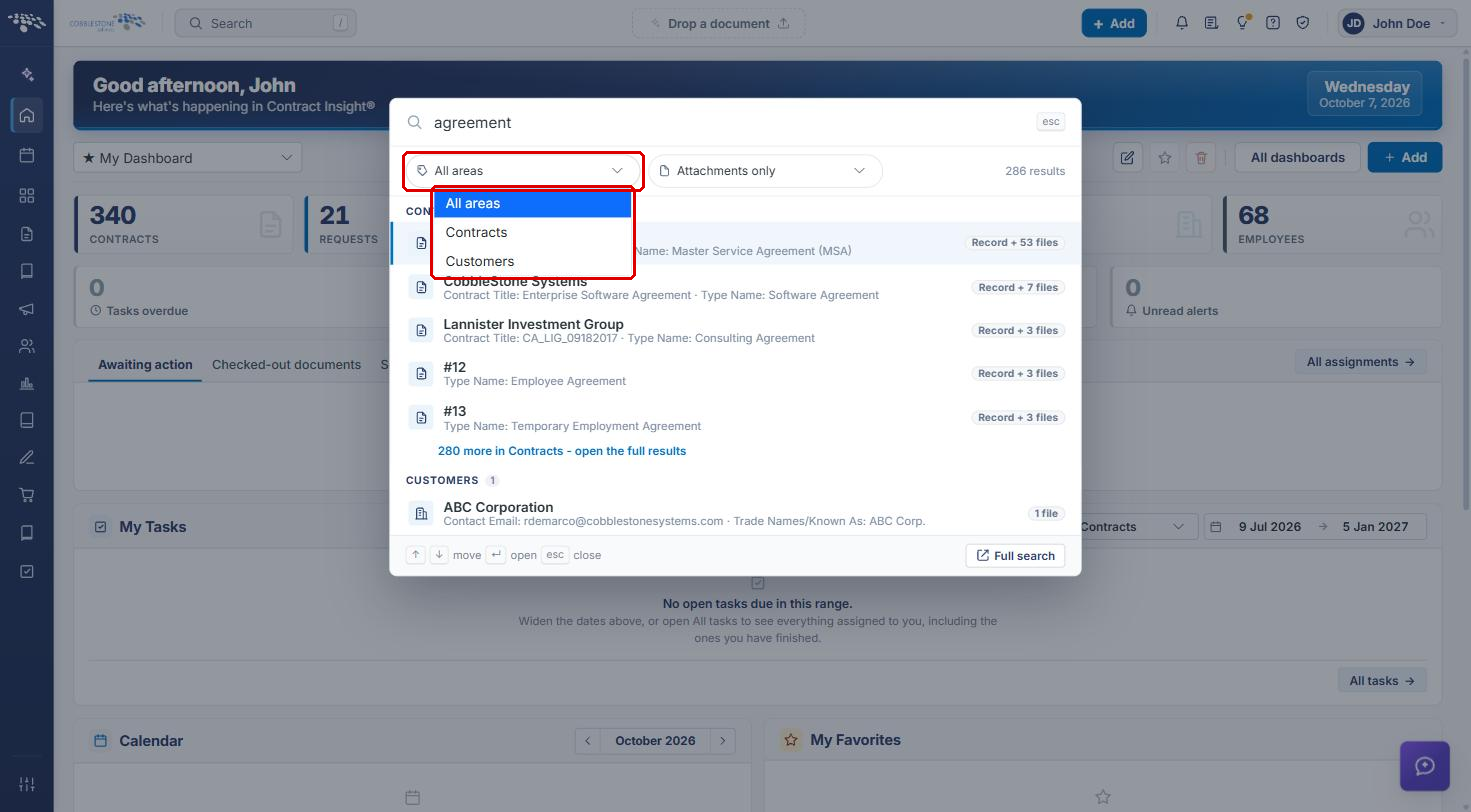Click the Full search button
Image resolution: width=1471 pixels, height=812 pixels.
(x=1015, y=556)
